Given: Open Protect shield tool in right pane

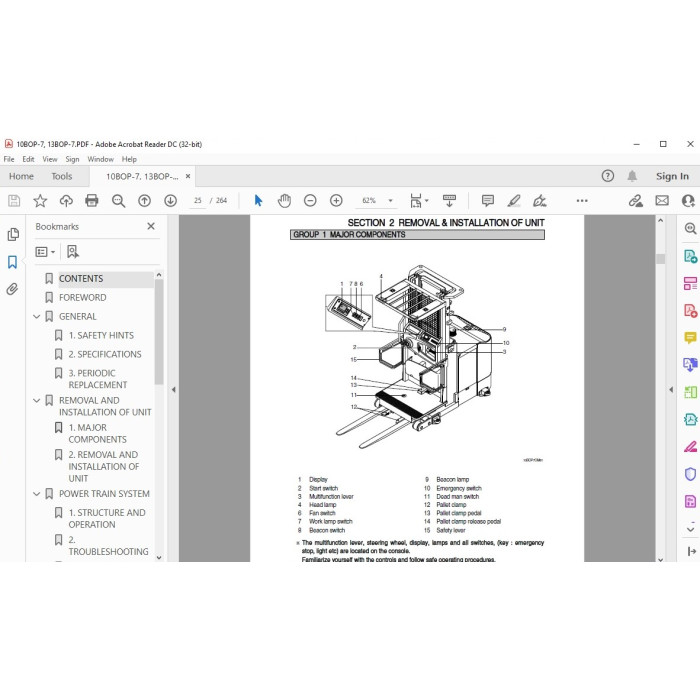Looking at the screenshot, I should tap(690, 474).
